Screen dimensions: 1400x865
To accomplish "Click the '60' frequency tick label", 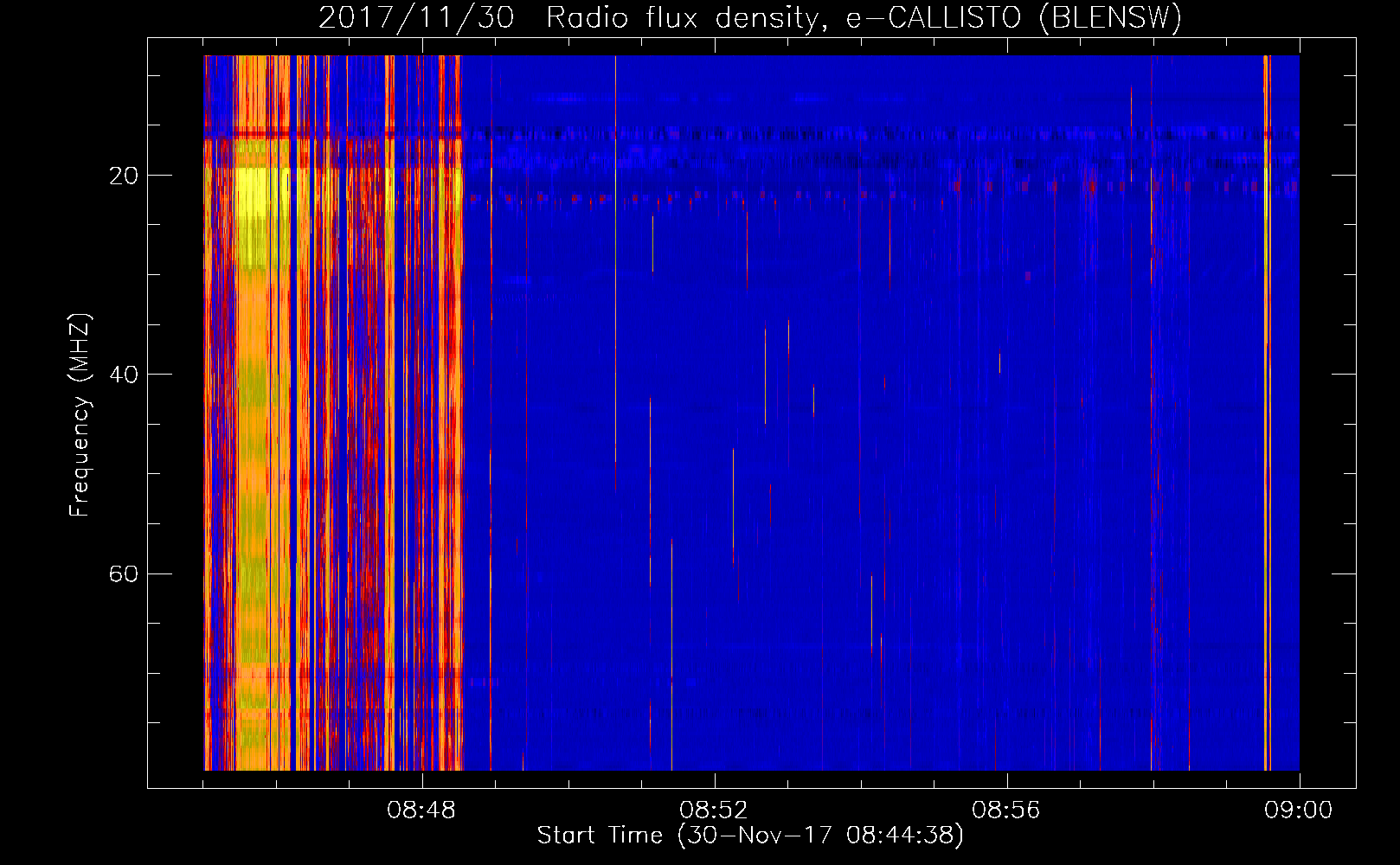I will (x=124, y=573).
